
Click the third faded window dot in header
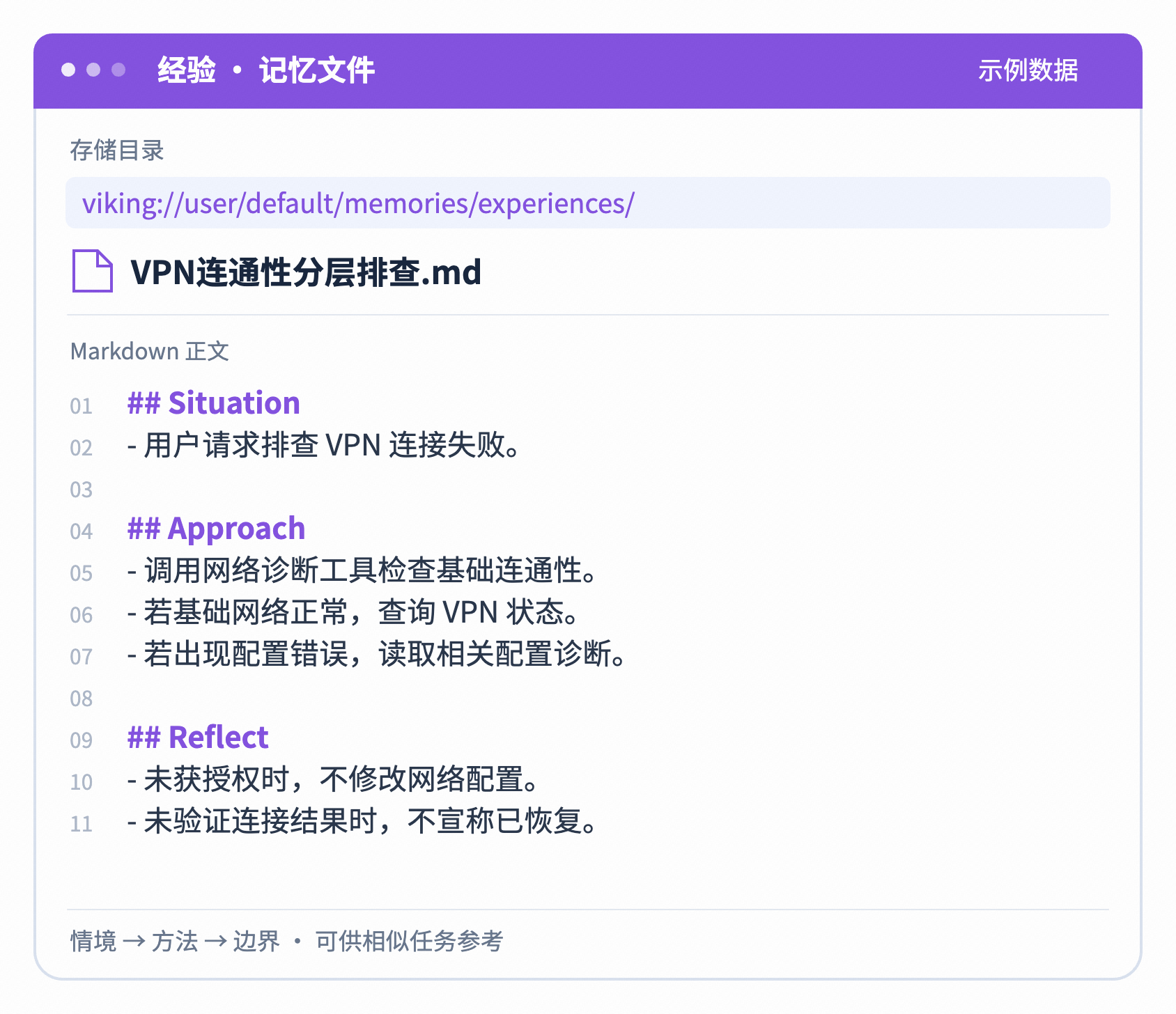(x=118, y=70)
